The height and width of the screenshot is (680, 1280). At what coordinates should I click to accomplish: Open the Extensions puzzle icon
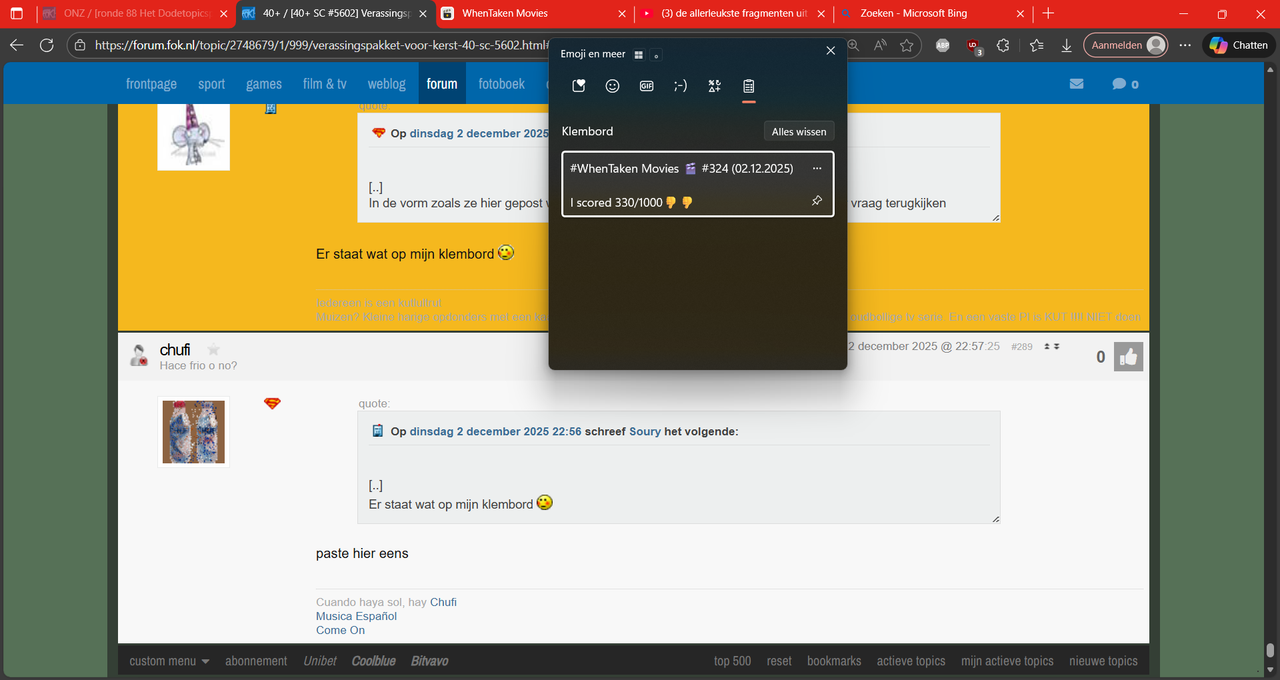1004,45
